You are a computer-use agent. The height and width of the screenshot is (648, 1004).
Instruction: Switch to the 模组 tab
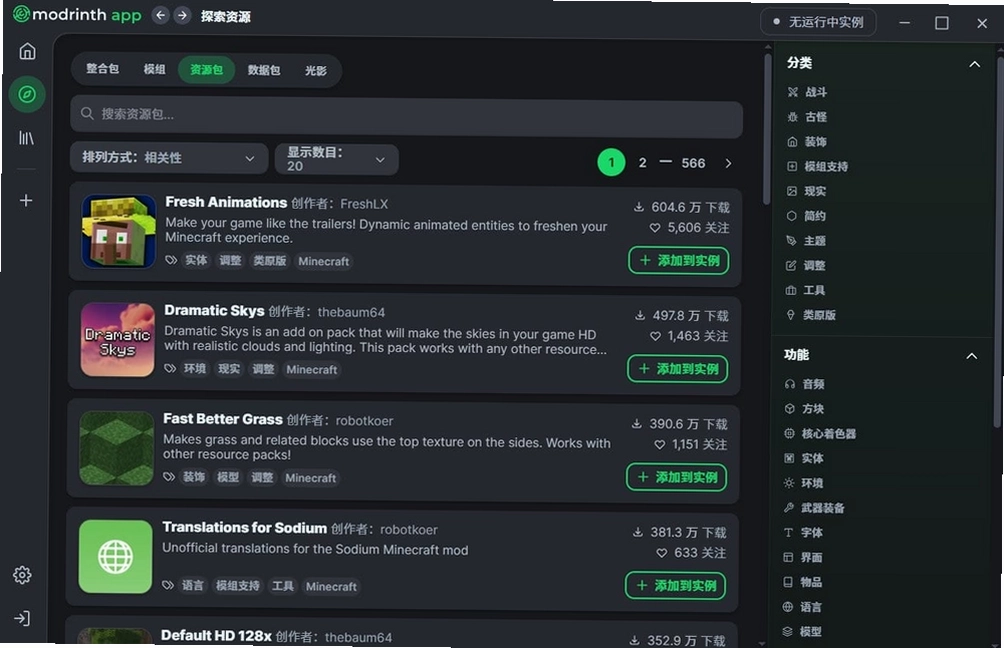click(154, 70)
